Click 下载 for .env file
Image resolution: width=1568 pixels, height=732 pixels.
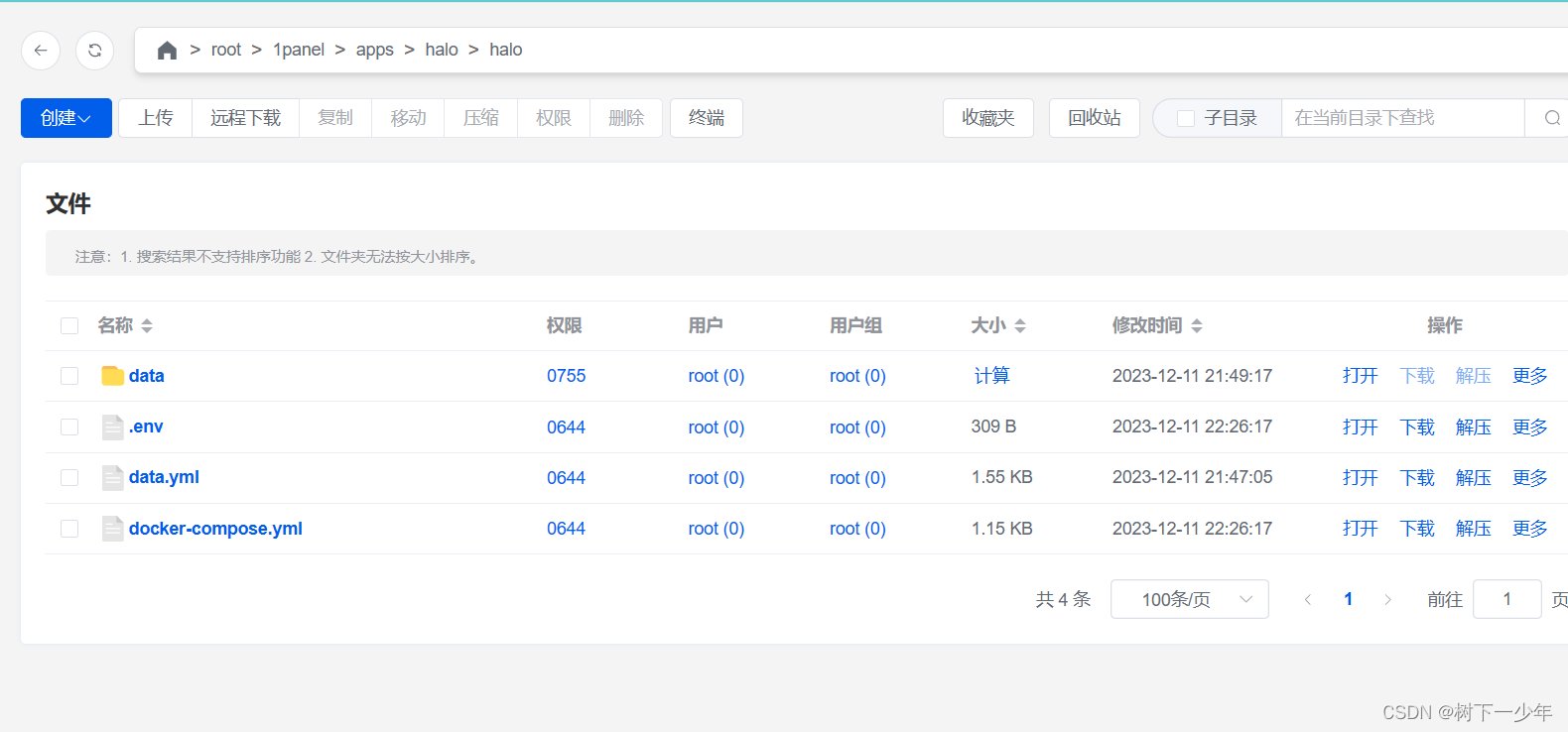tap(1417, 427)
